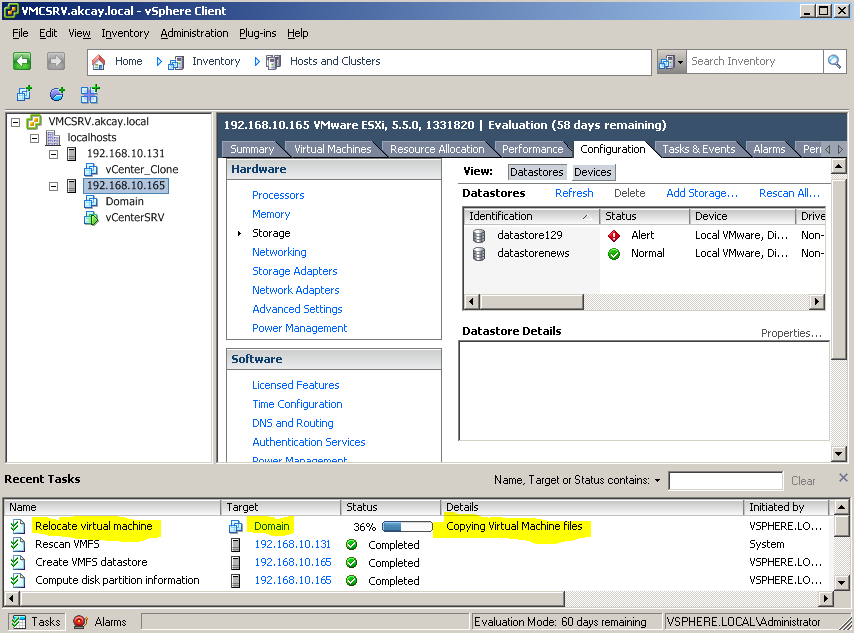Viewport: 854px width, 633px height.
Task: Open the Licensed Features link
Action: (295, 385)
